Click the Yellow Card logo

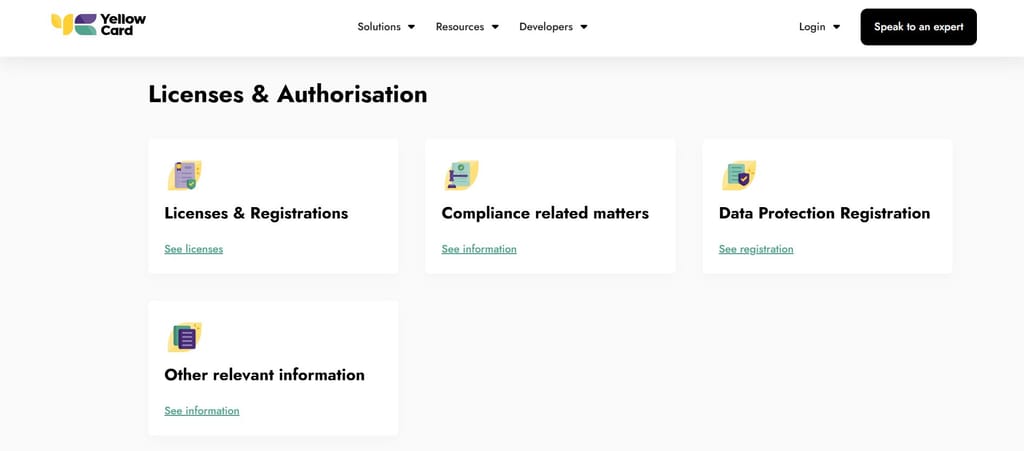point(99,24)
